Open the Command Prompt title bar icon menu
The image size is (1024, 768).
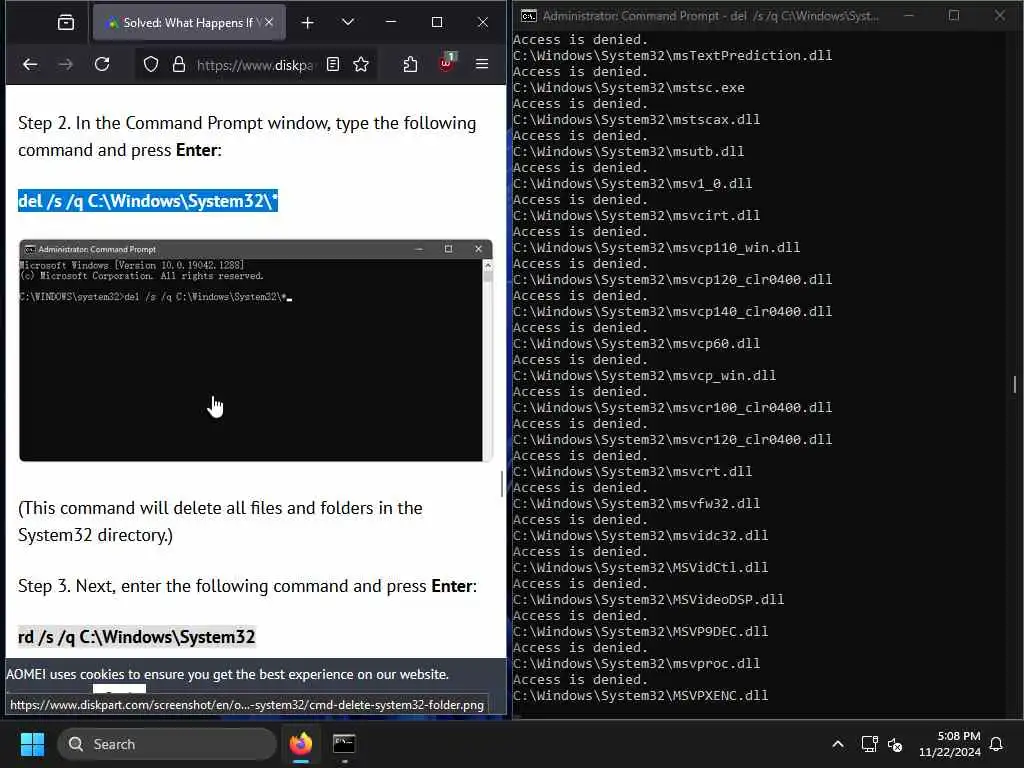click(x=528, y=16)
